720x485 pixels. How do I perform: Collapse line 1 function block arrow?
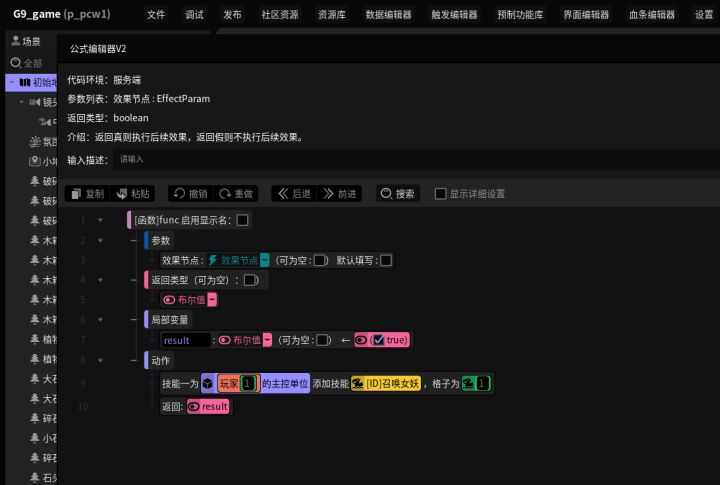tap(100, 220)
